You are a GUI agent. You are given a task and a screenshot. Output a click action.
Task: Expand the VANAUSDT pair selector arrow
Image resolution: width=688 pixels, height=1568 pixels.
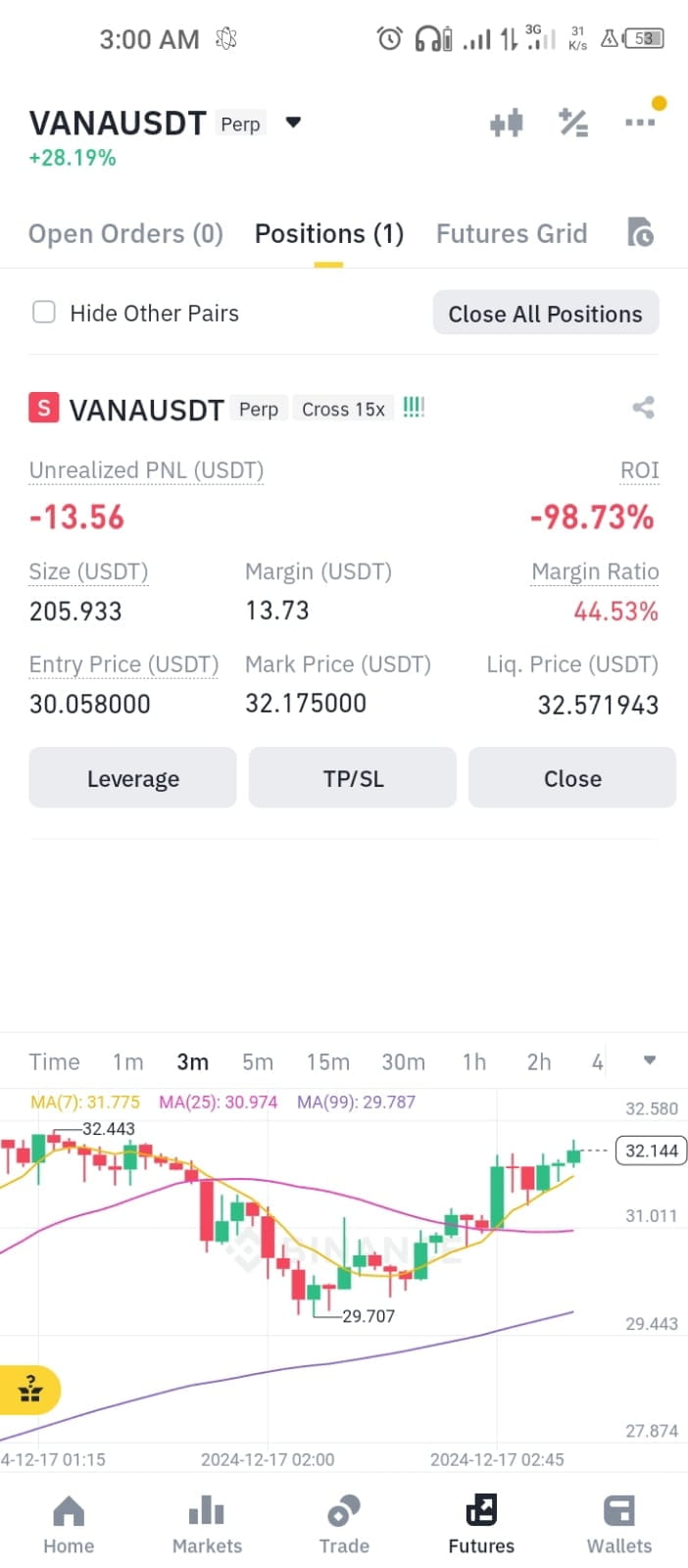(293, 122)
